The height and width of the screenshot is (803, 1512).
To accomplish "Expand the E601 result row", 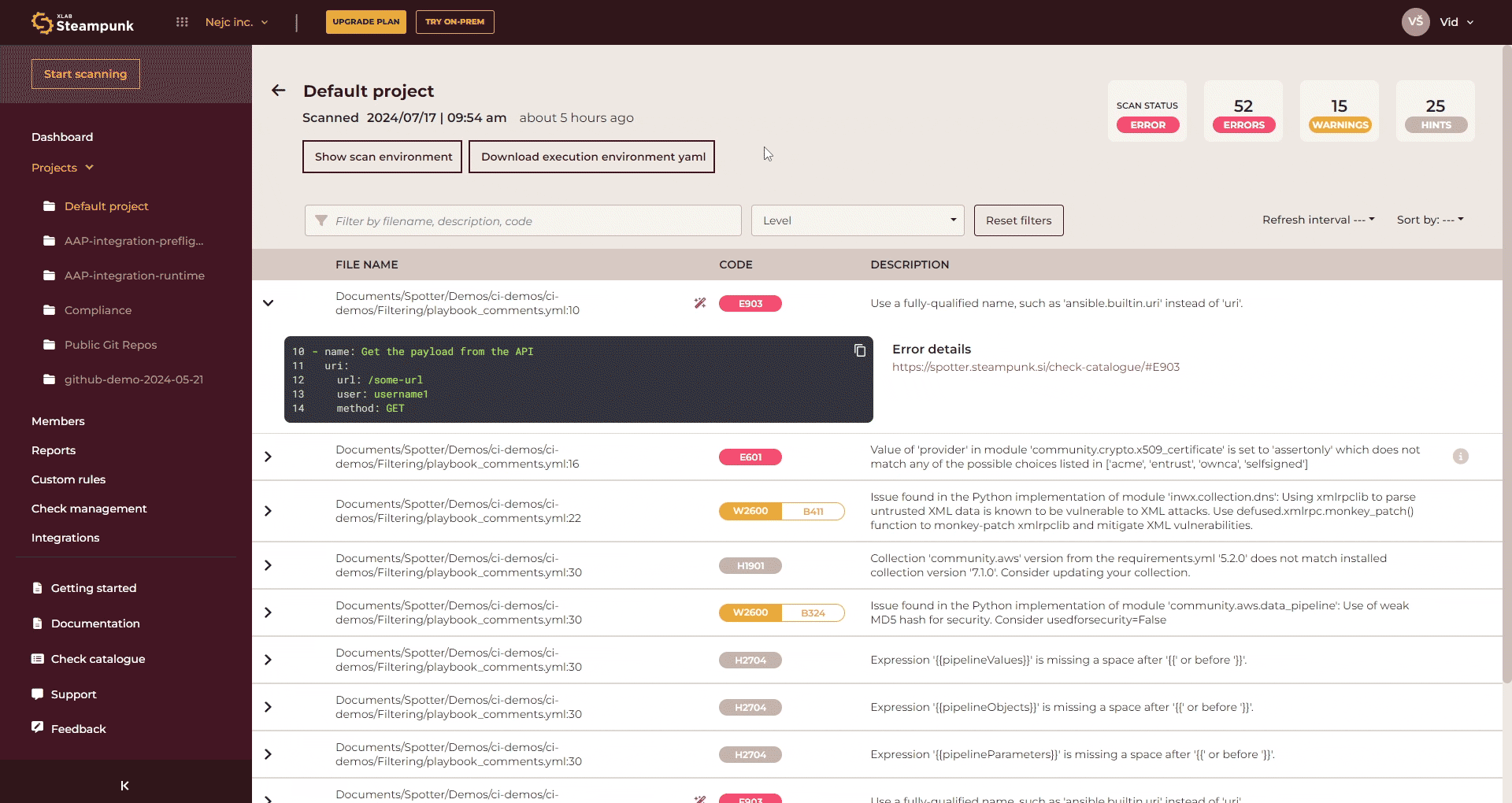I will click(x=268, y=457).
